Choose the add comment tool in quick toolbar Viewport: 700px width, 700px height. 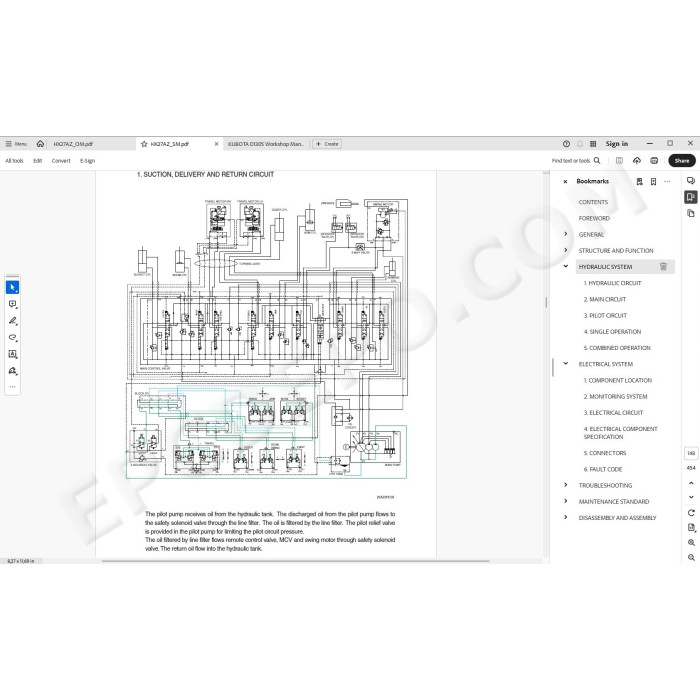tap(12, 304)
